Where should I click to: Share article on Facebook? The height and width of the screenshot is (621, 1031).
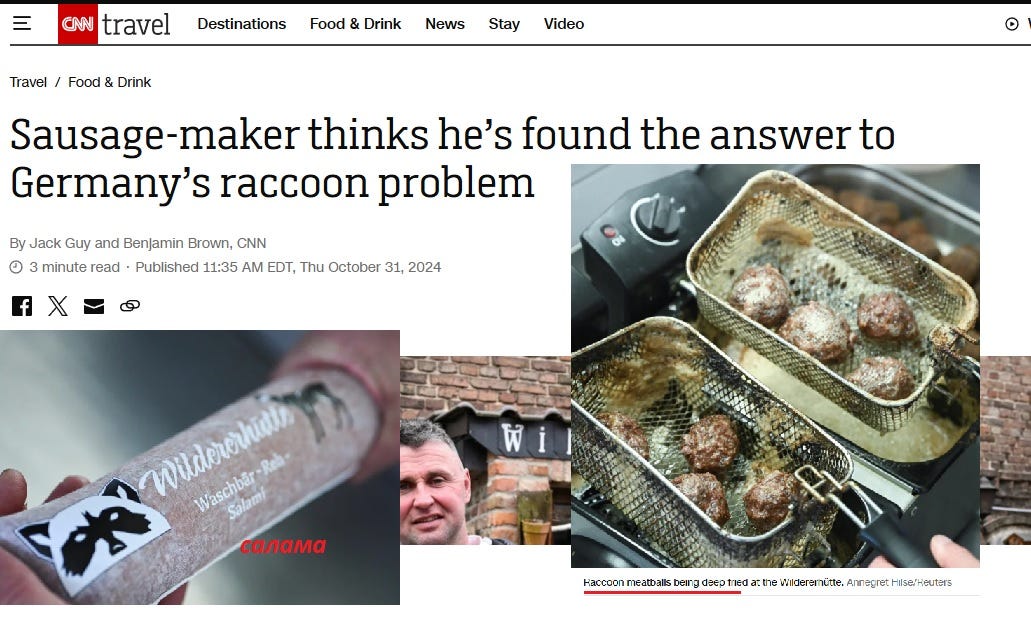point(22,306)
